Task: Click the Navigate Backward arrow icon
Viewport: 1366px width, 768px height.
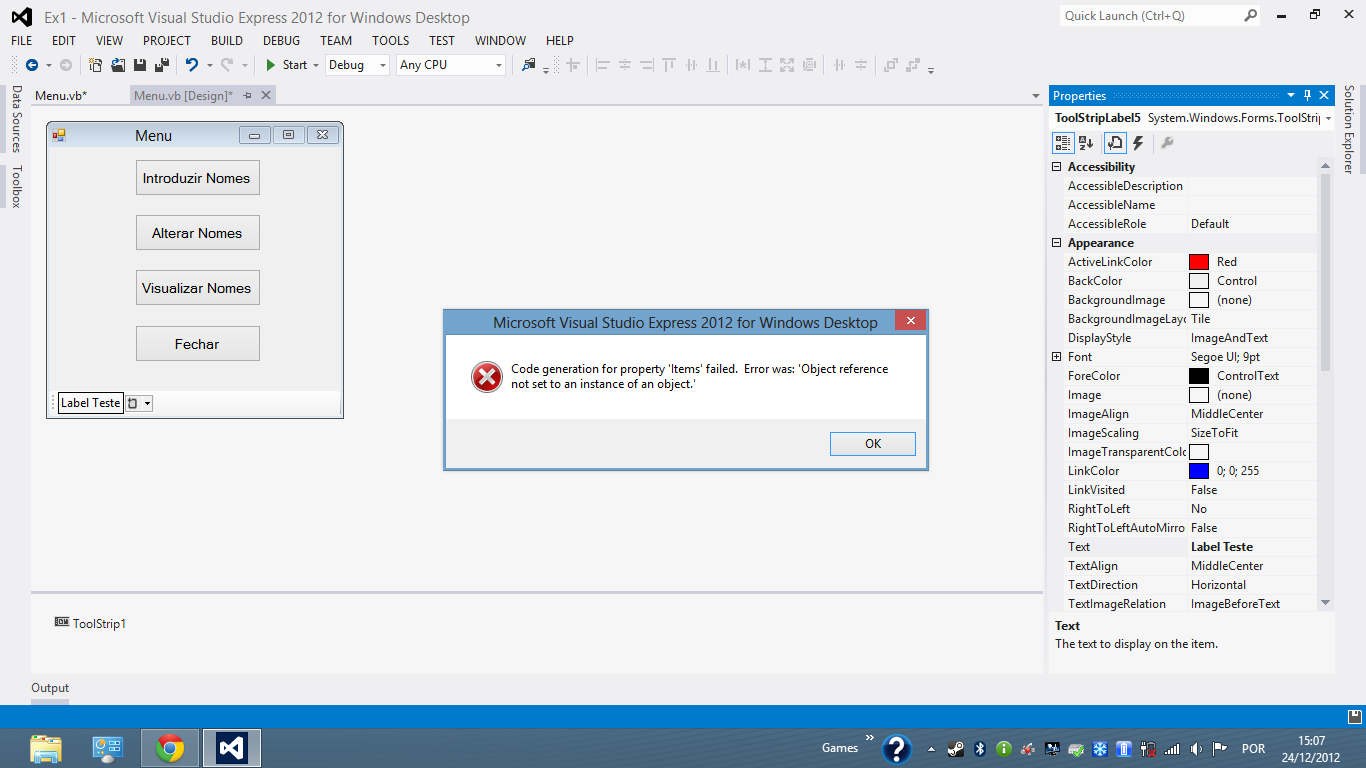Action: [x=31, y=65]
